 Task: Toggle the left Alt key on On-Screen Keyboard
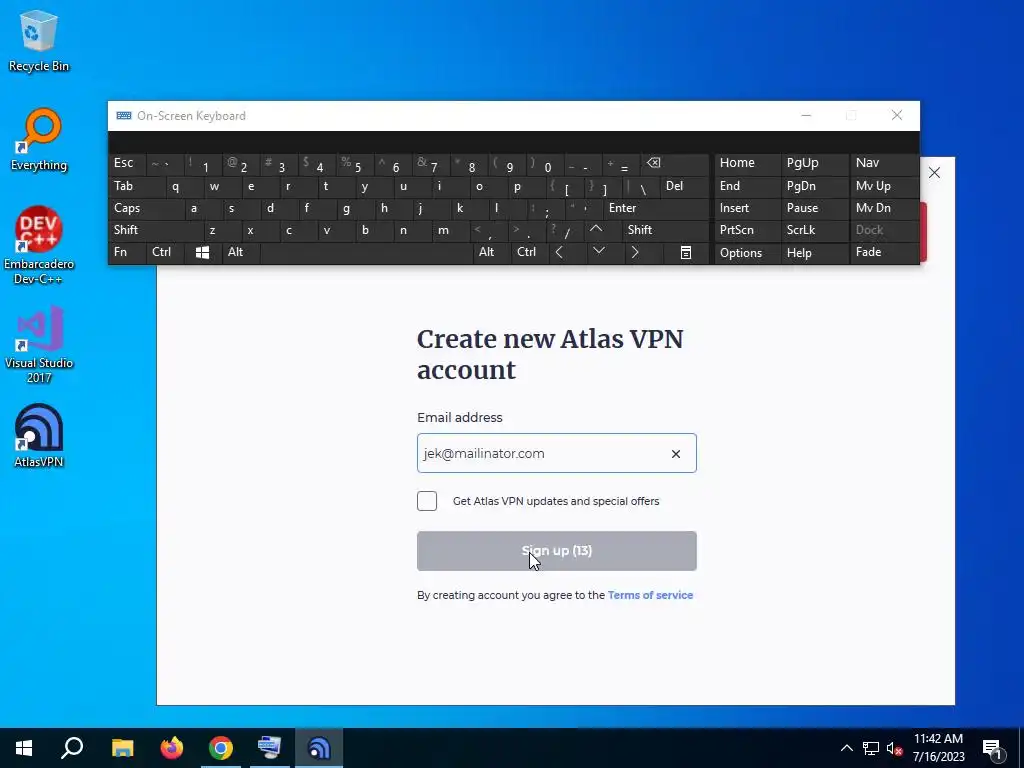[241, 252]
